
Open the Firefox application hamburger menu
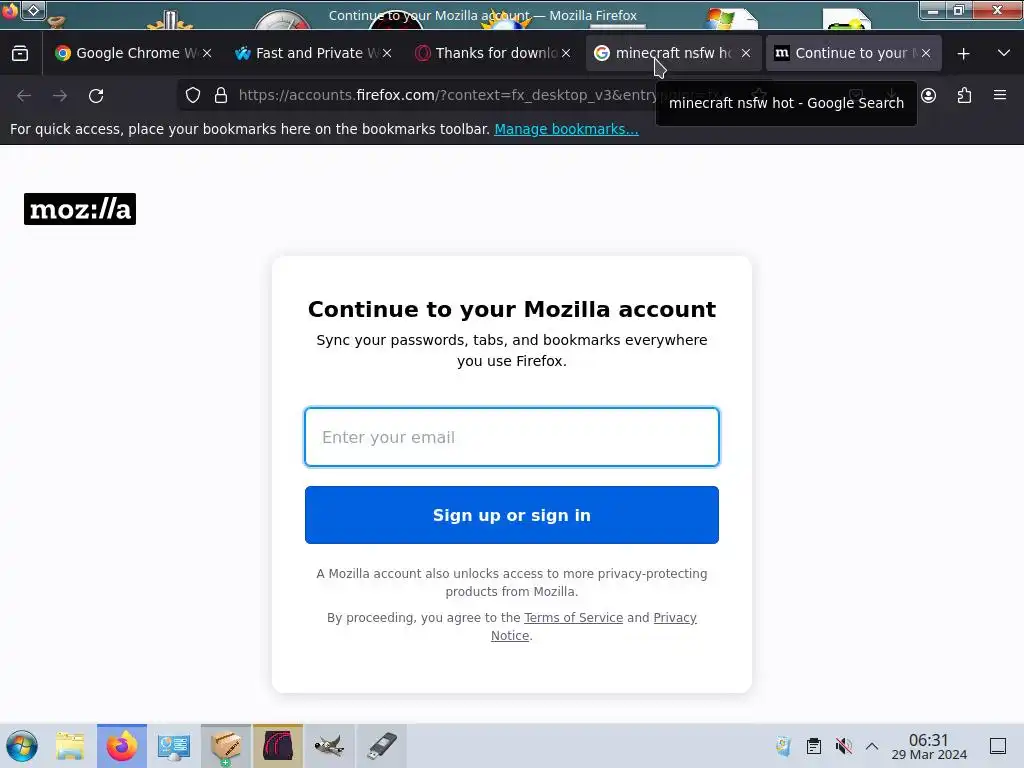1000,95
